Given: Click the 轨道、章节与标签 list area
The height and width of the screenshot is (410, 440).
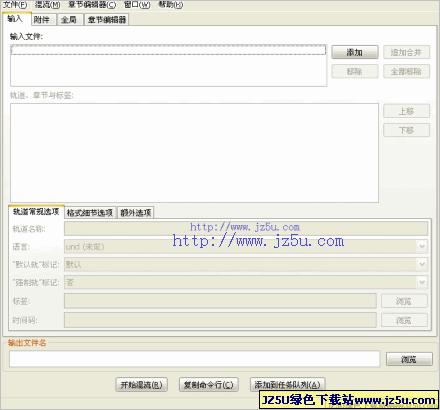Looking at the screenshot, I should click(194, 153).
